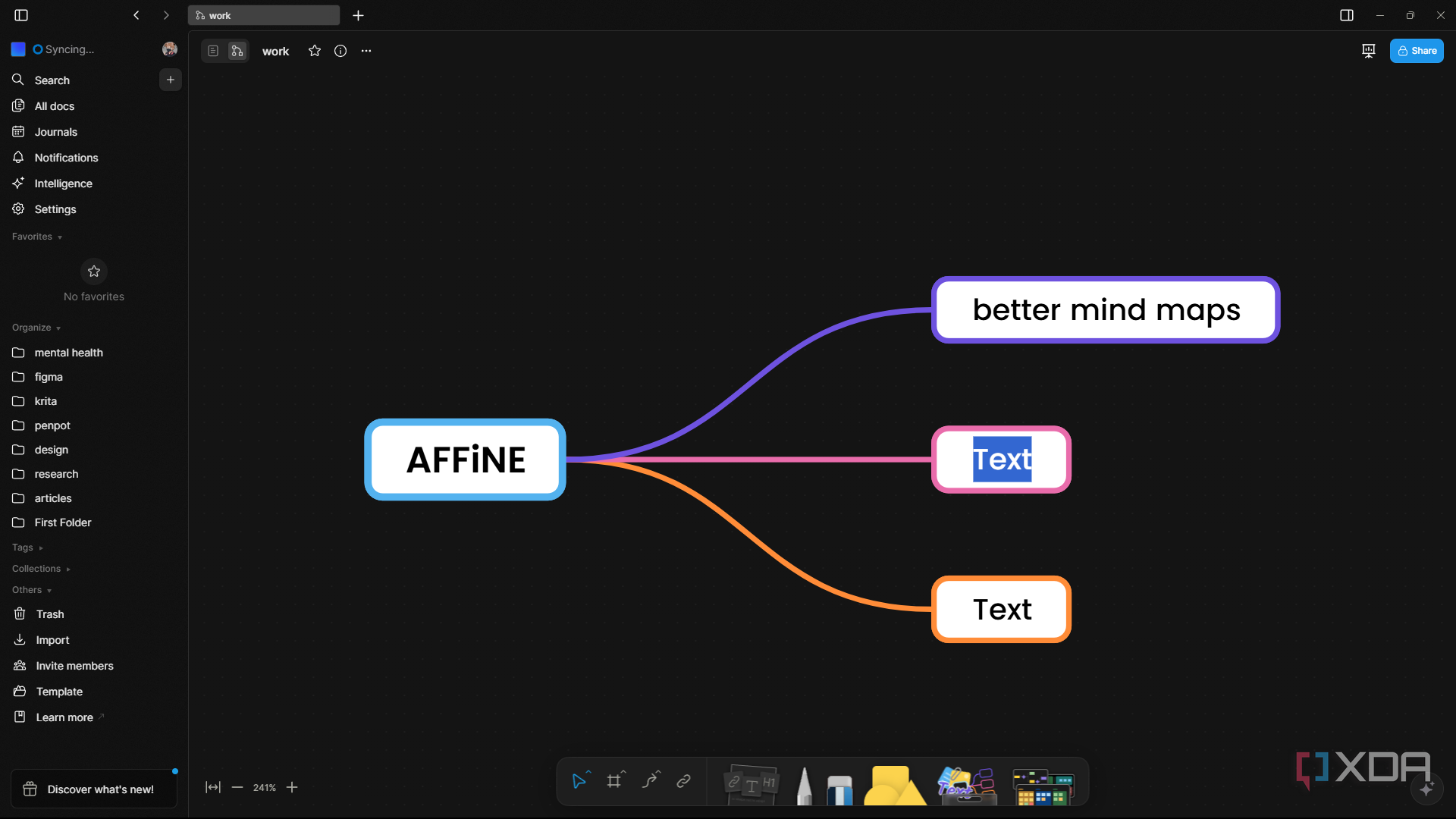The image size is (1456, 819).
Task: Select the orange Text node
Action: pyautogui.click(x=1002, y=610)
